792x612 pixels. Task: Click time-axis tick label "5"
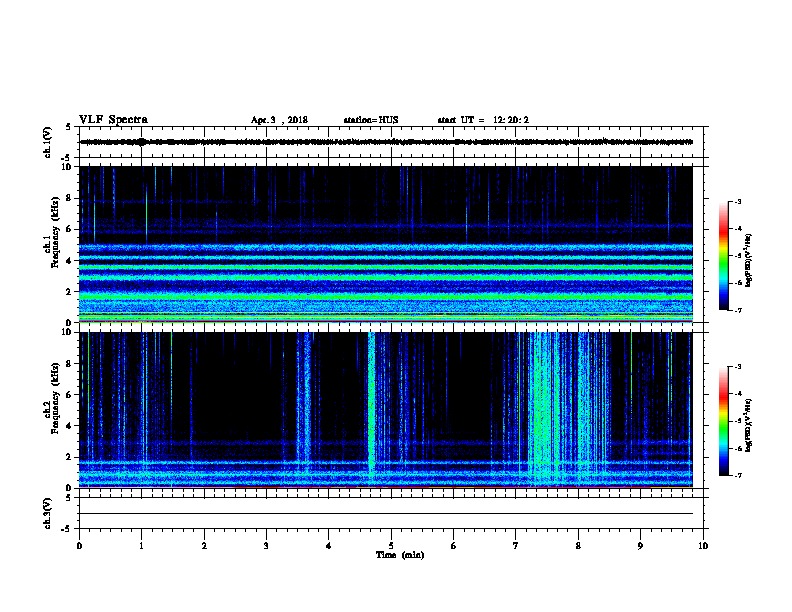point(391,546)
